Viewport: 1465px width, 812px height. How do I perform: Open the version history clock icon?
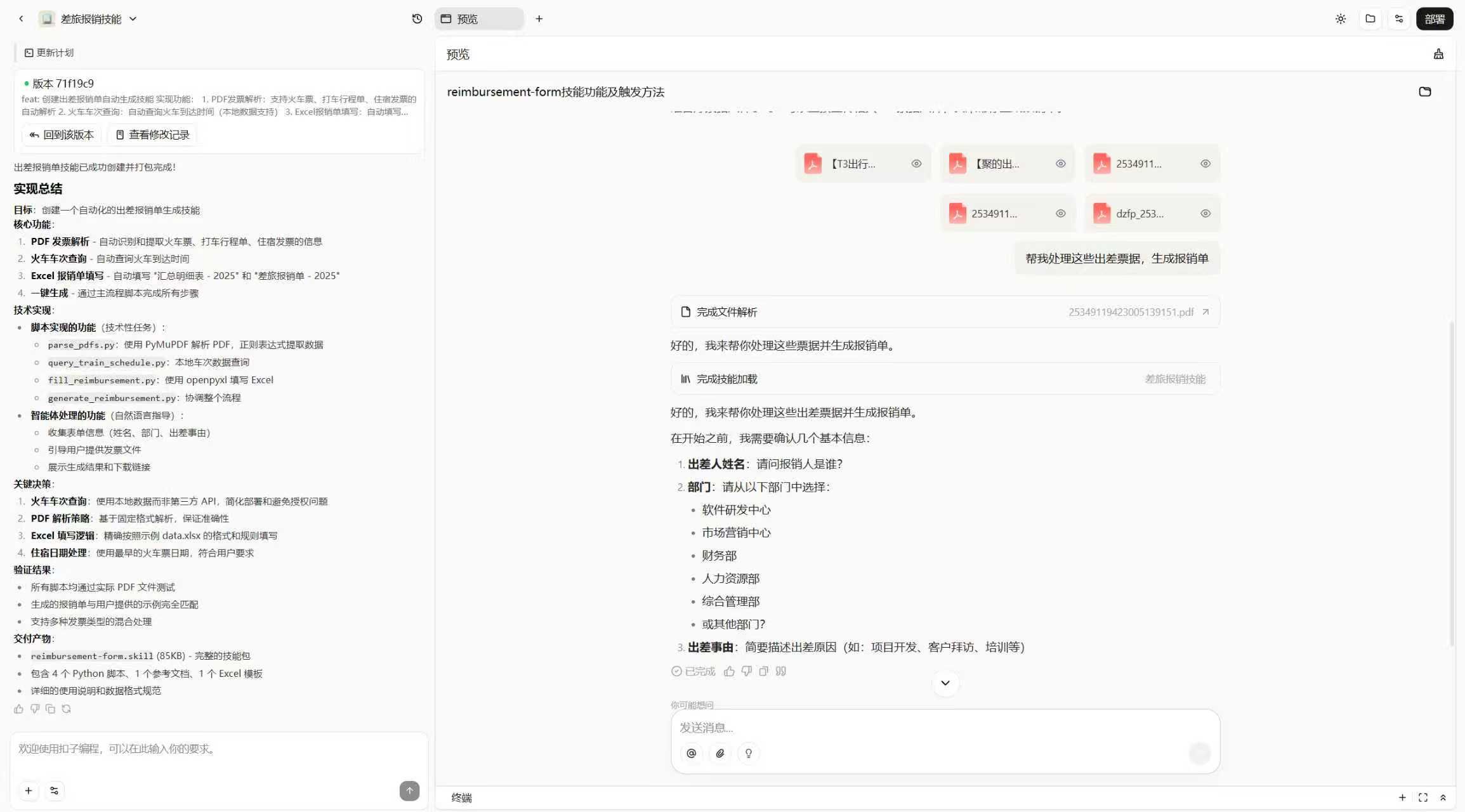click(417, 19)
